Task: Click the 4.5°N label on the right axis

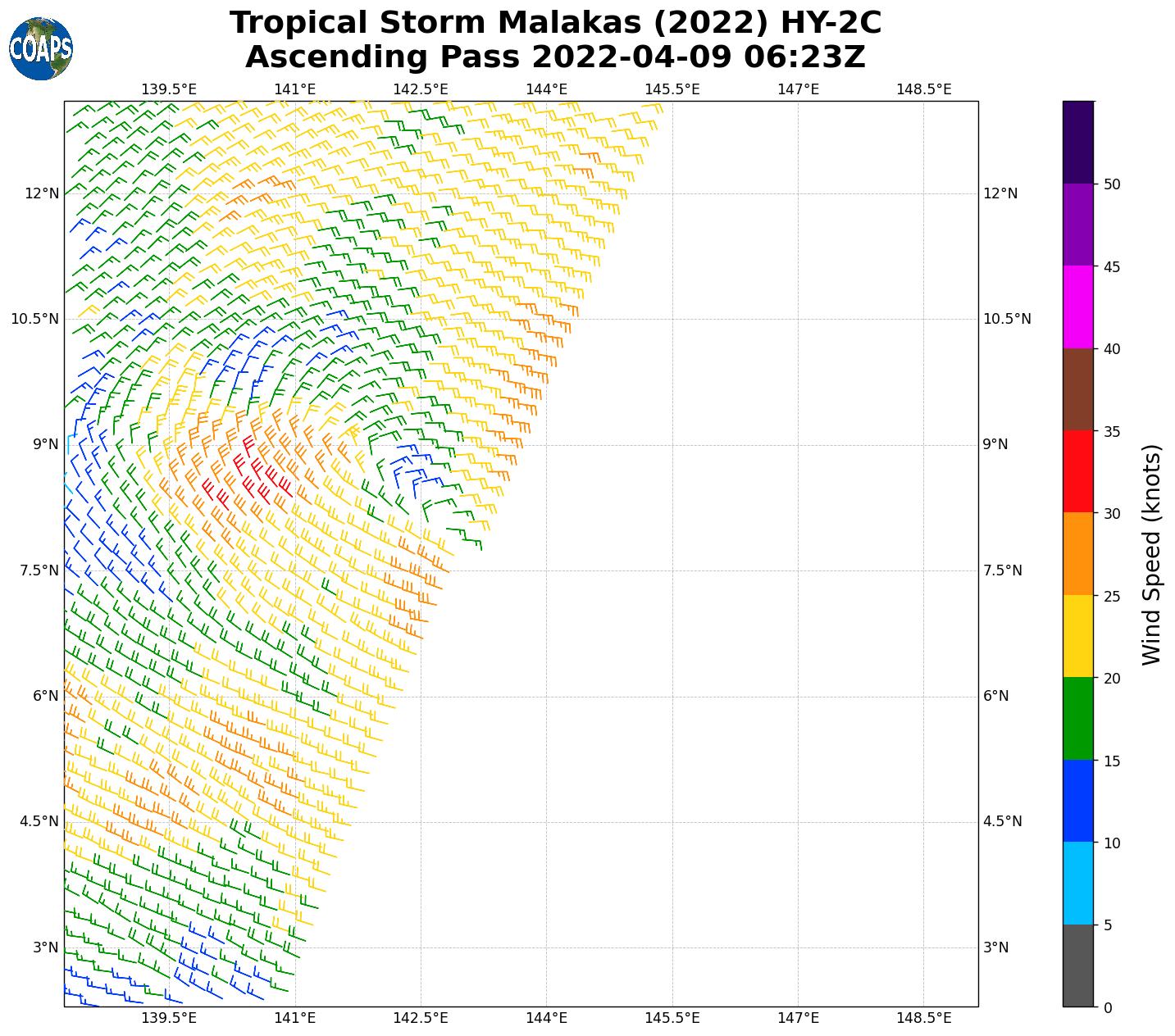Action: coord(1002,821)
